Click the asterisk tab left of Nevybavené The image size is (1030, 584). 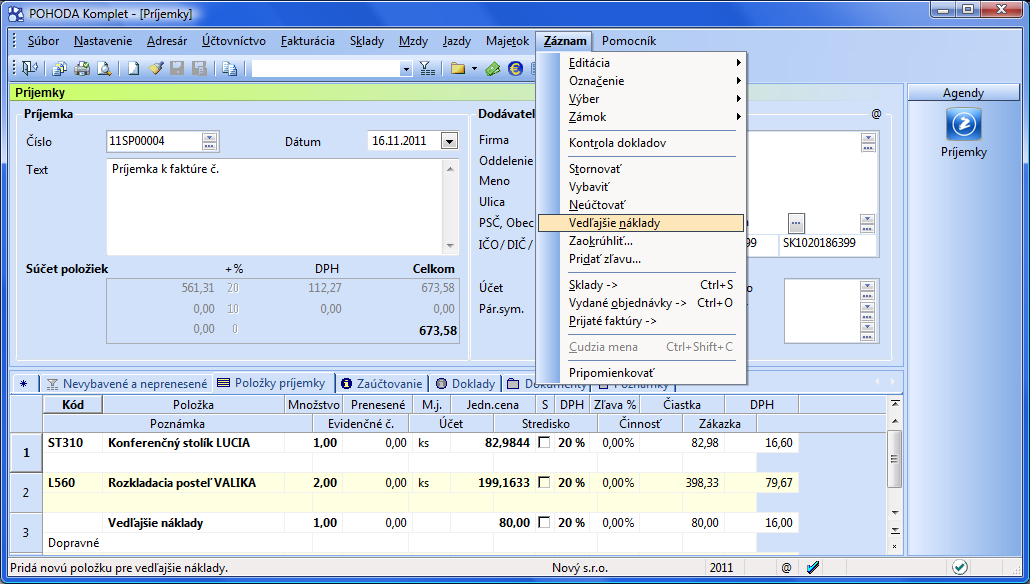24,384
